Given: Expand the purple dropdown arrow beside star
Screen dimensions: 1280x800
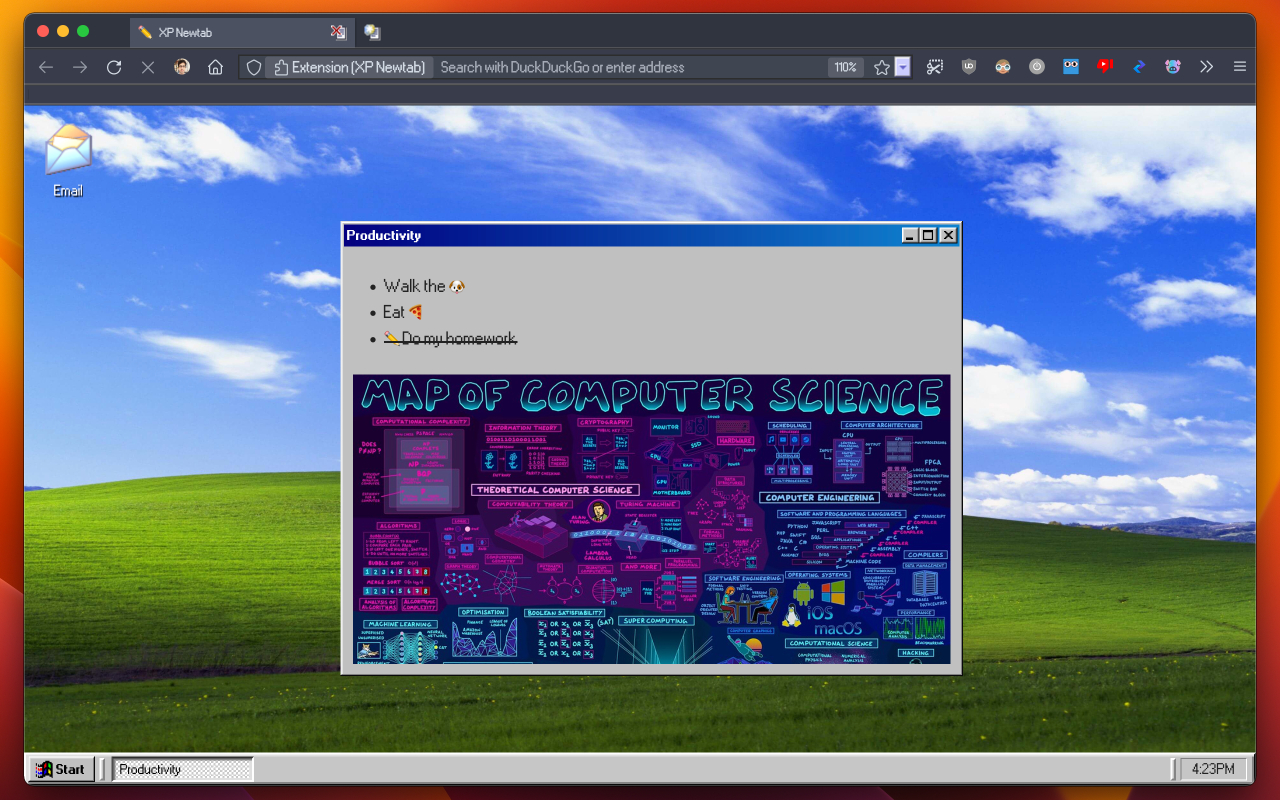Looking at the screenshot, I should tap(902, 67).
